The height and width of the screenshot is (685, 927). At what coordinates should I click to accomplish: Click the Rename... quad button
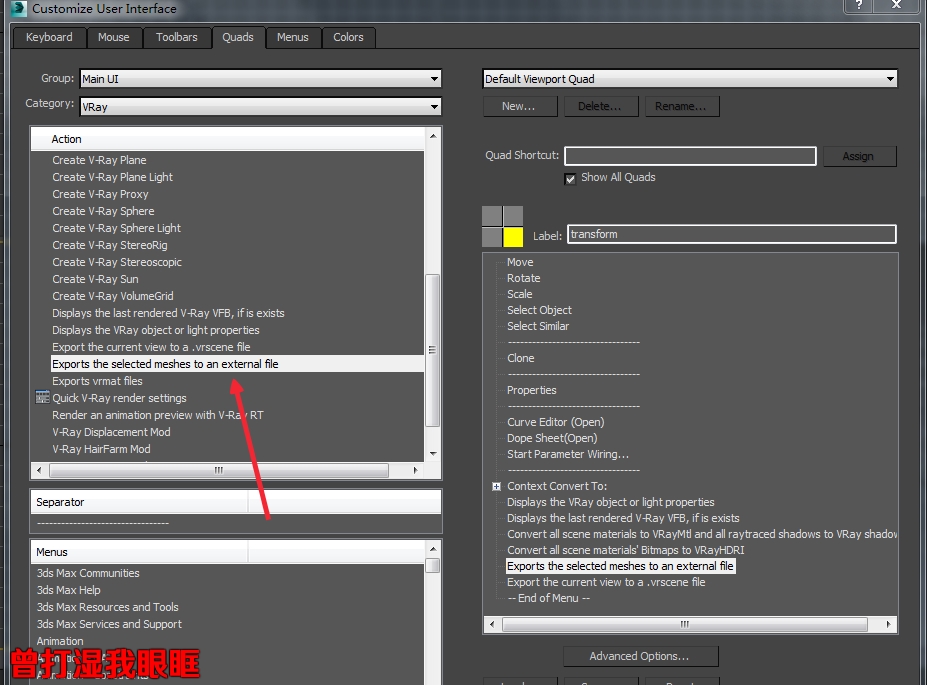pos(680,106)
